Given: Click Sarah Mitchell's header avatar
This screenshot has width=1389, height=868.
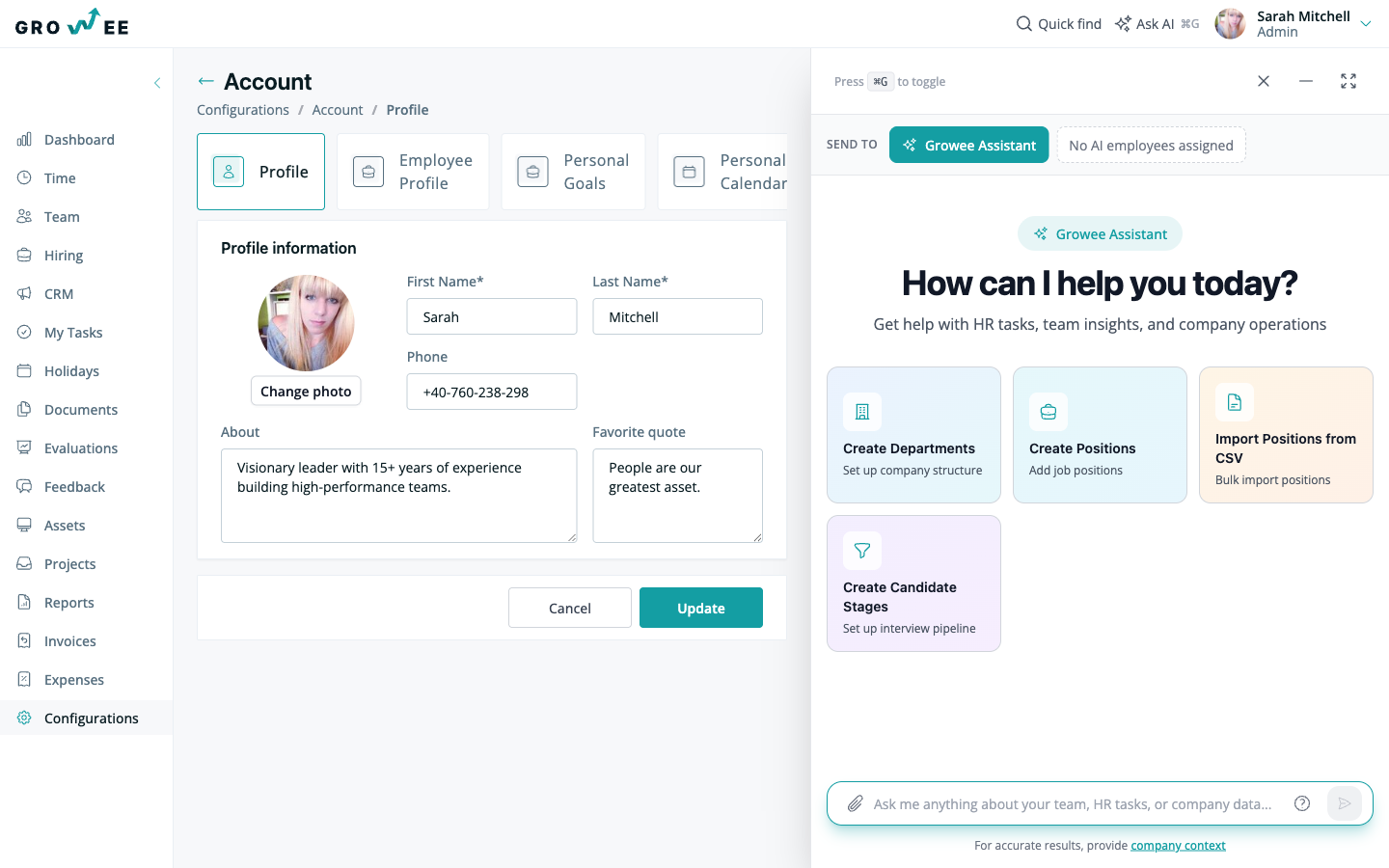Looking at the screenshot, I should tap(1230, 23).
